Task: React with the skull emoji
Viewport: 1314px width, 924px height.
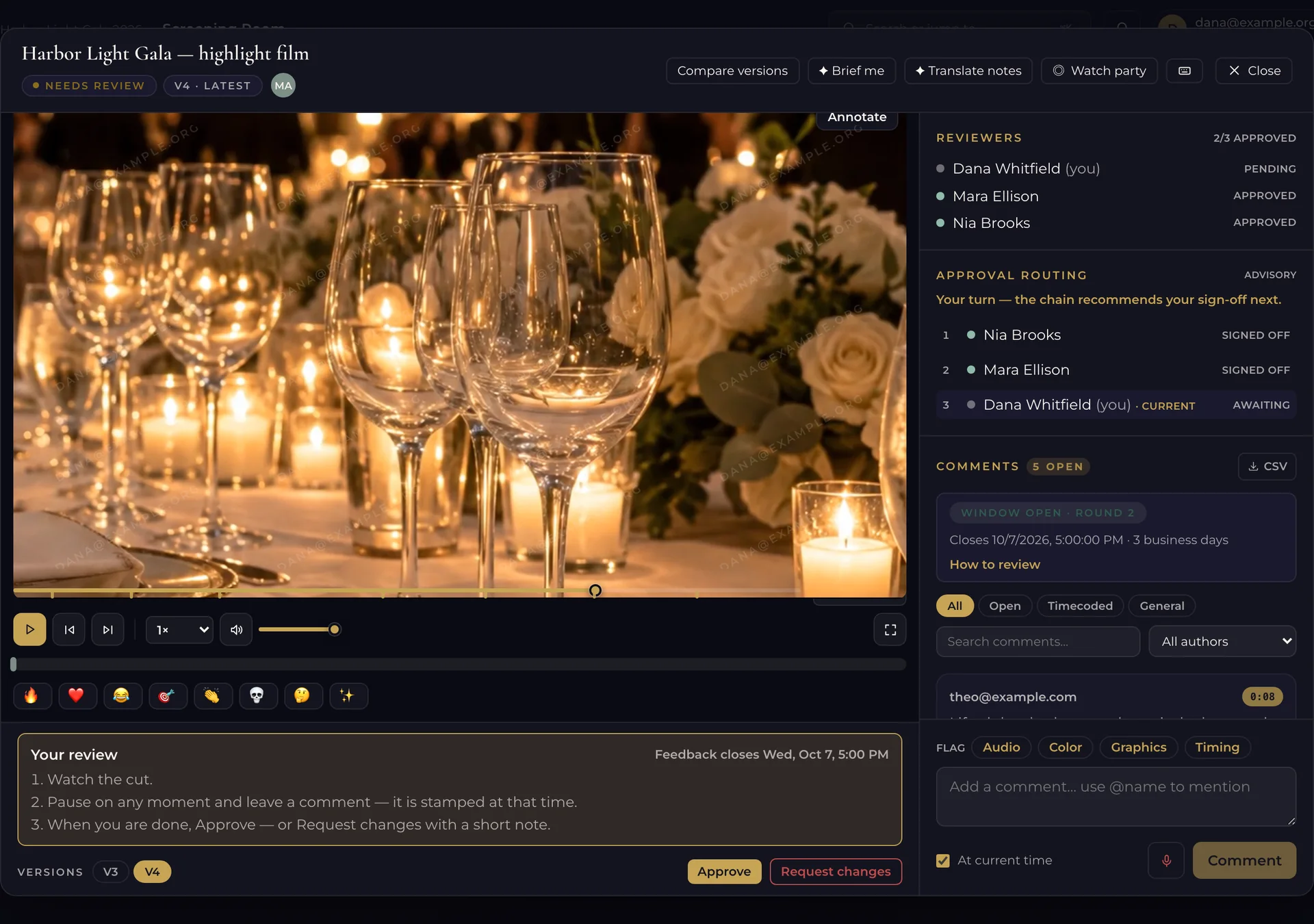Action: (257, 695)
